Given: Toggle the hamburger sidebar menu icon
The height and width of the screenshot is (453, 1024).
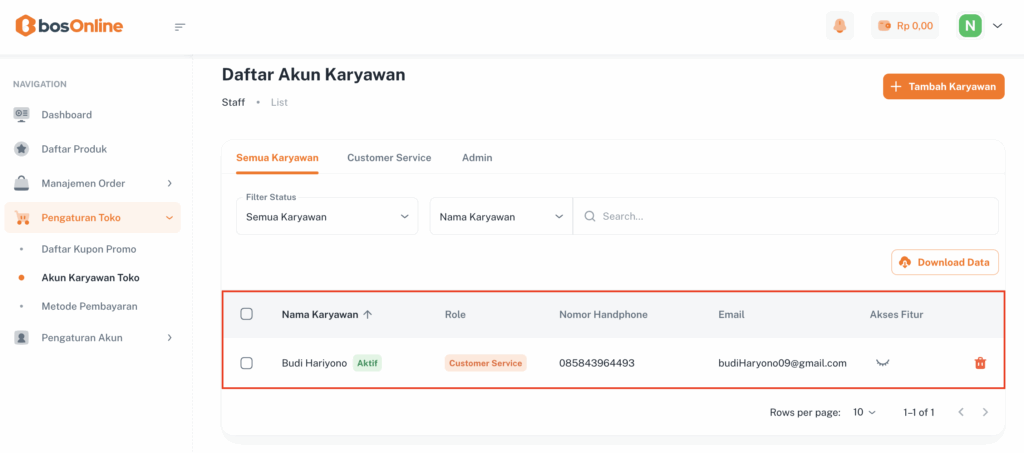Looking at the screenshot, I should [x=180, y=26].
